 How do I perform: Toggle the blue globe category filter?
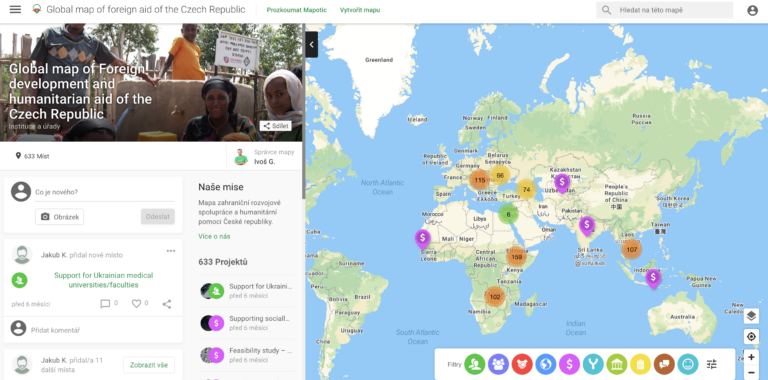(546, 364)
